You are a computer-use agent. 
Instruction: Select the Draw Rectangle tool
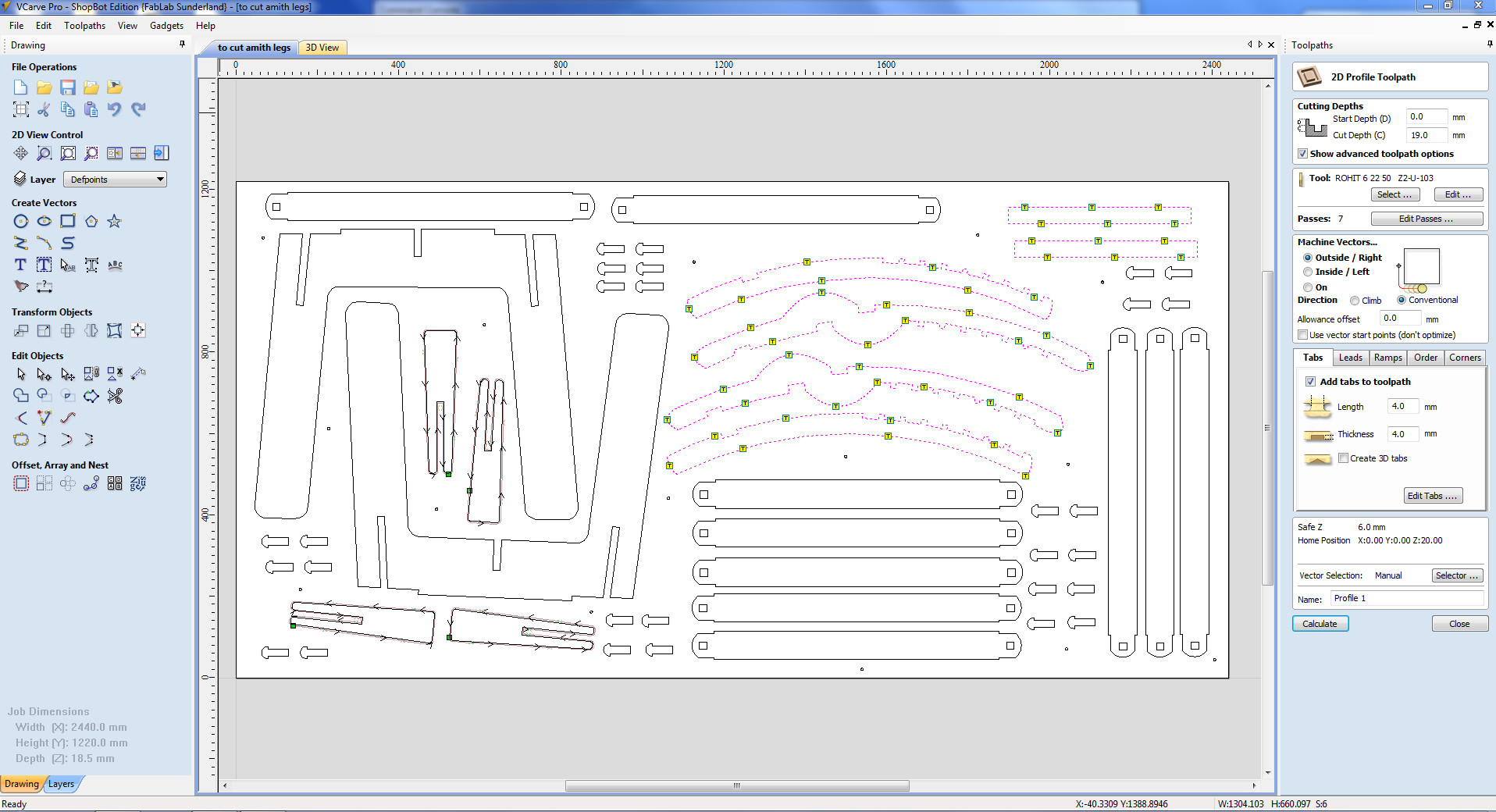pyautogui.click(x=68, y=221)
